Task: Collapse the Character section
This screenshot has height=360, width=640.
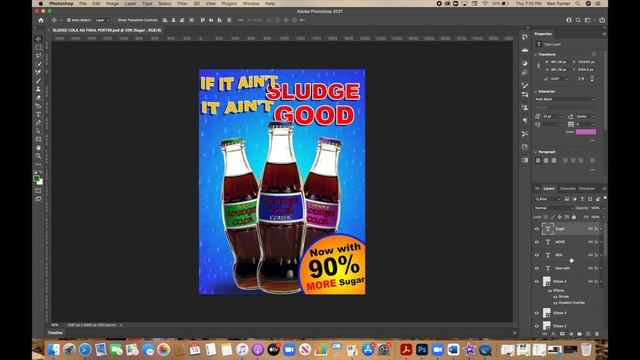Action: pos(536,91)
